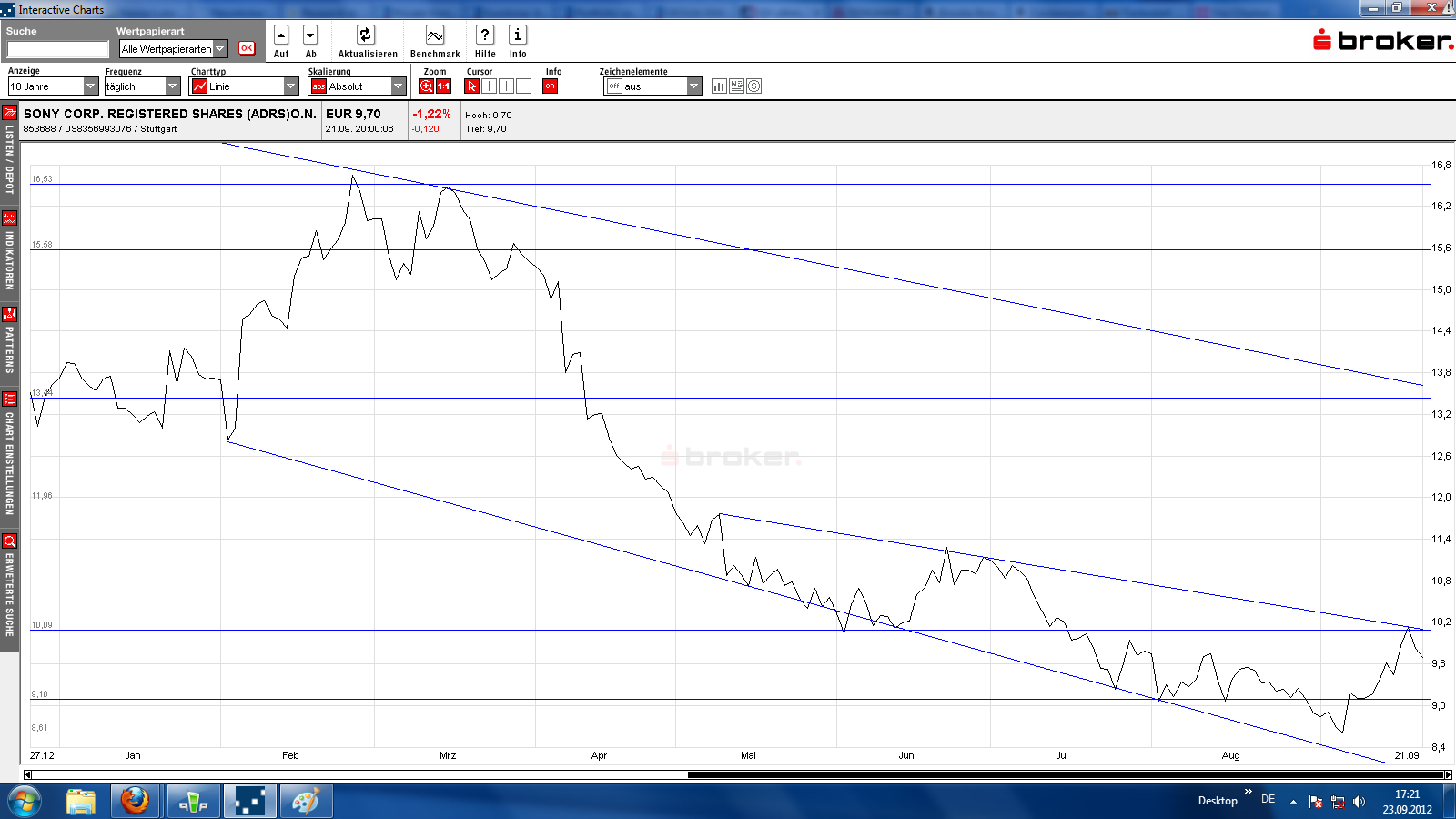
Task: Reset zoom with the 1:1 icon
Action: point(443,86)
